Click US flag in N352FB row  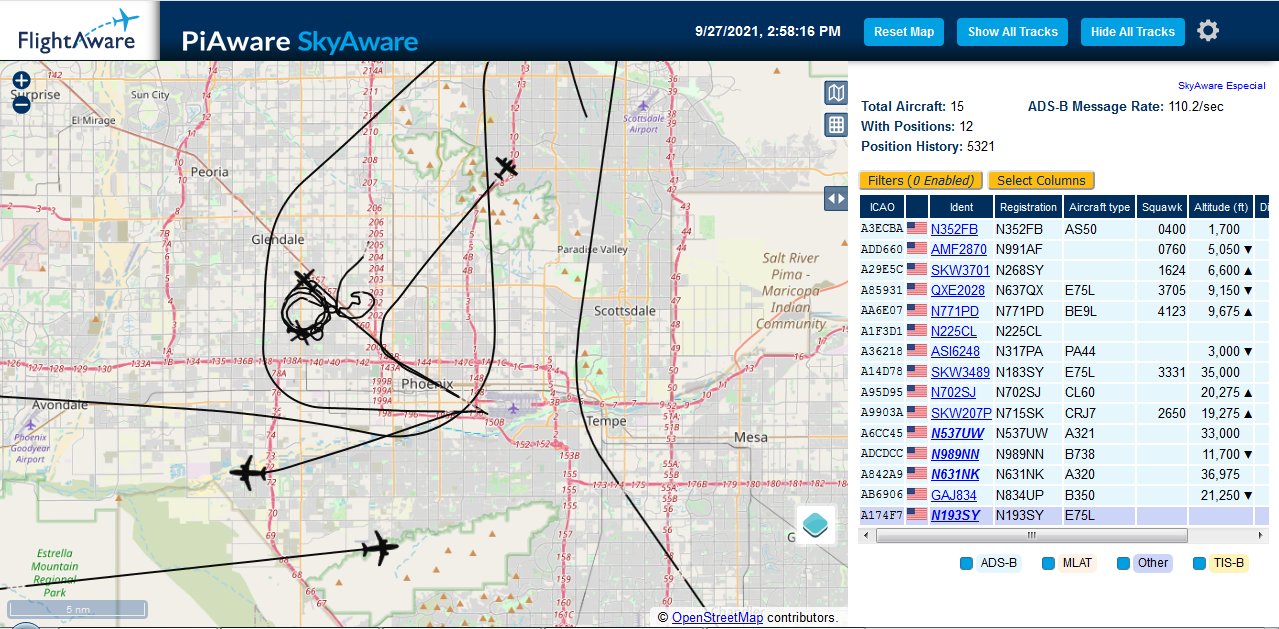tap(917, 229)
